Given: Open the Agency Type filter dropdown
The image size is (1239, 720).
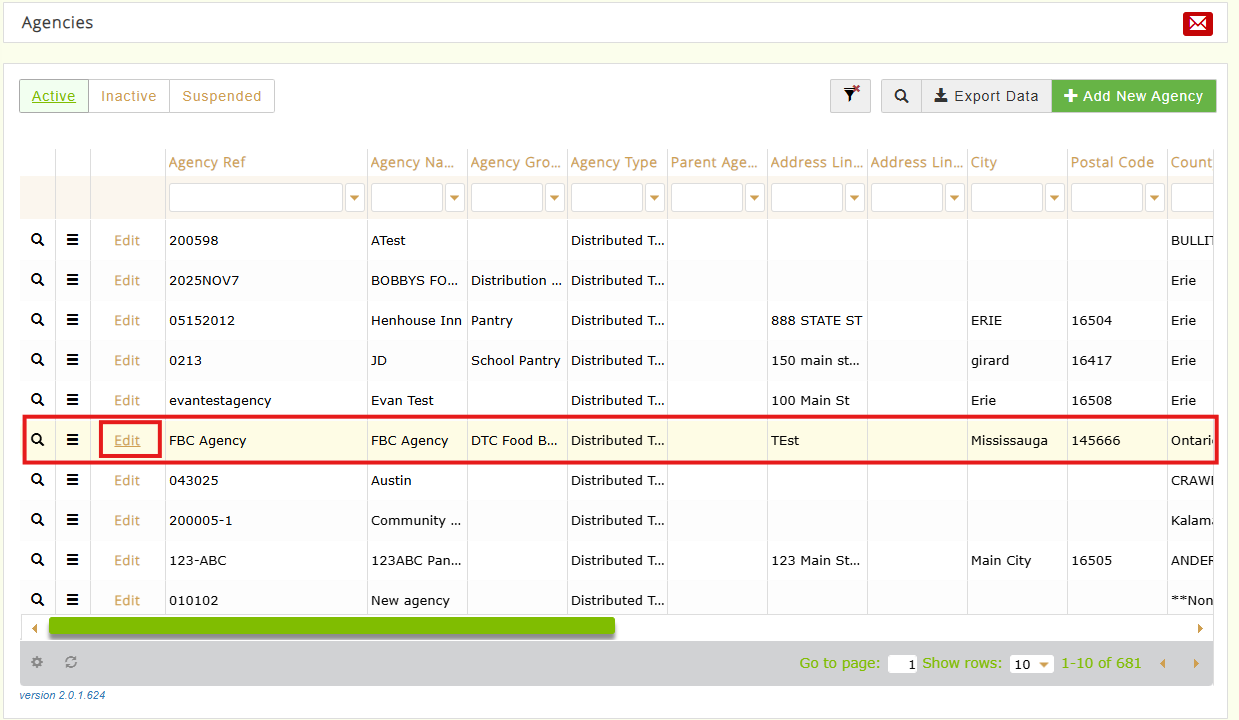Looking at the screenshot, I should (655, 198).
